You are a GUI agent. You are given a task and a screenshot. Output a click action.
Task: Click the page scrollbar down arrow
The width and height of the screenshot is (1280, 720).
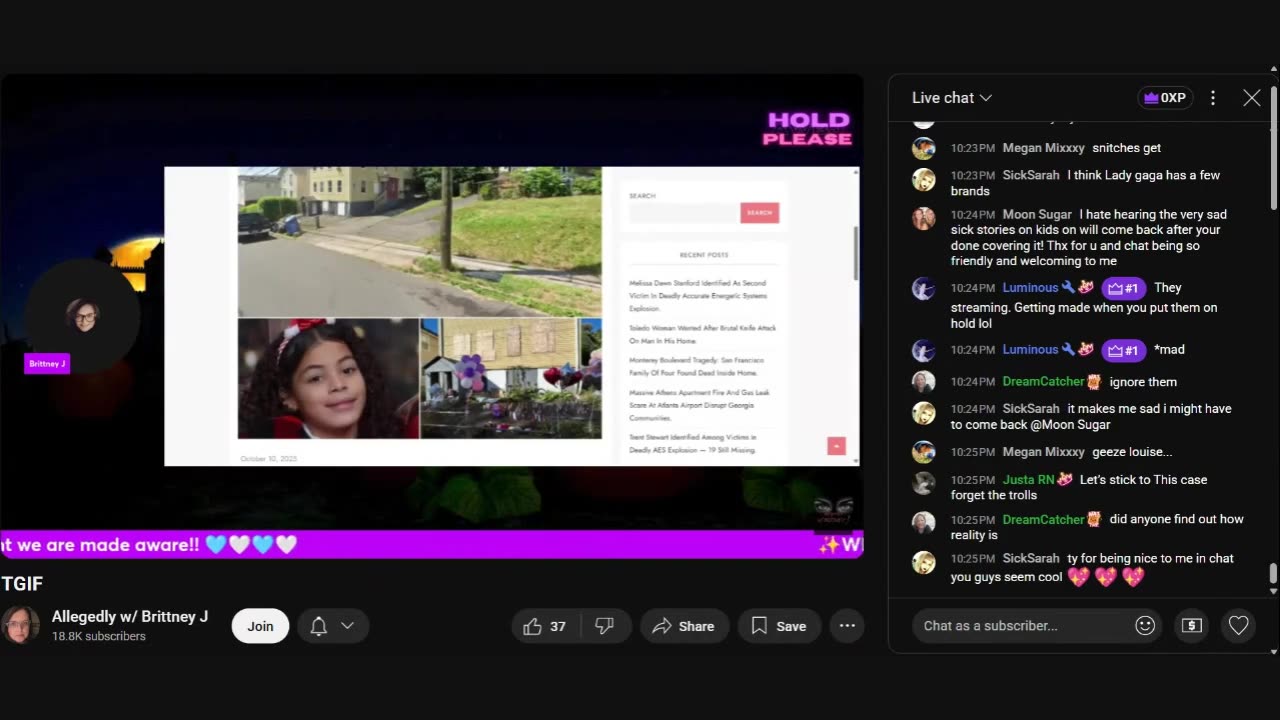click(x=1274, y=652)
